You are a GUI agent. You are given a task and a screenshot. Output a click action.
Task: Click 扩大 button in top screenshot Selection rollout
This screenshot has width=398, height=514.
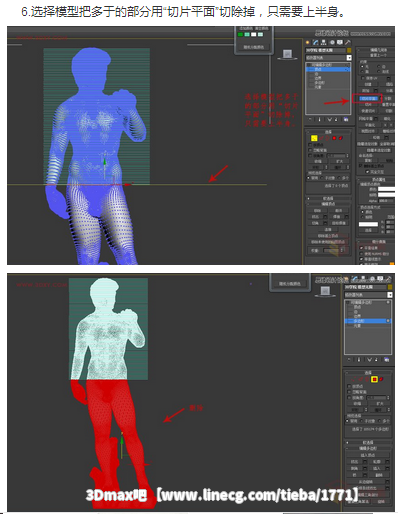[x=339, y=161]
